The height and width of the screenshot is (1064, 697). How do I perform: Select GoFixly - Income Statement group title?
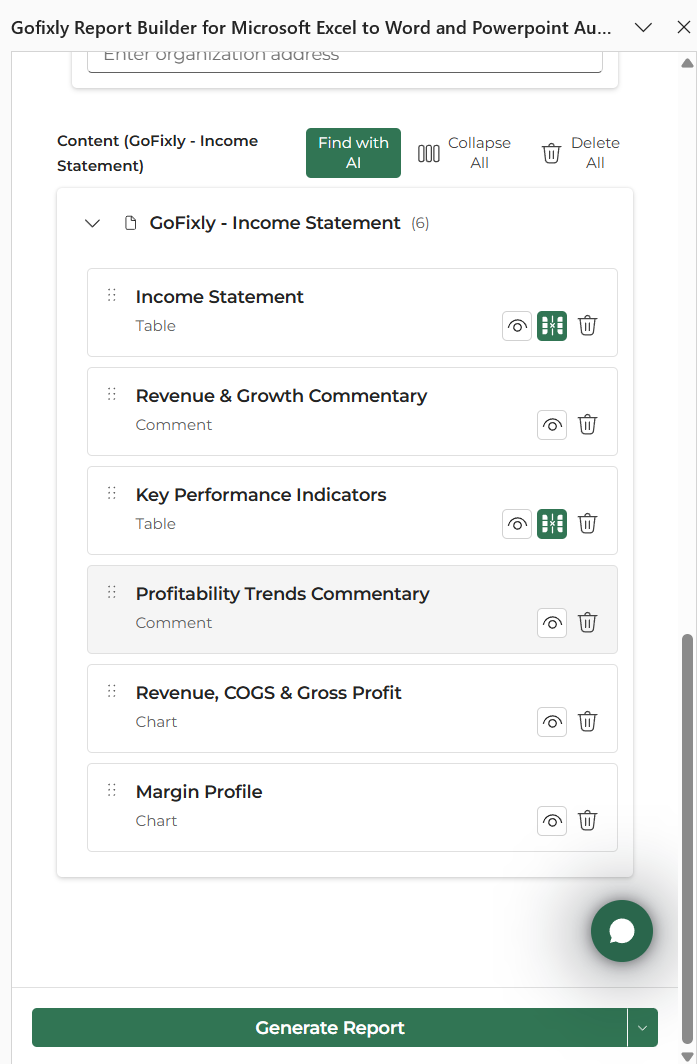(x=275, y=223)
